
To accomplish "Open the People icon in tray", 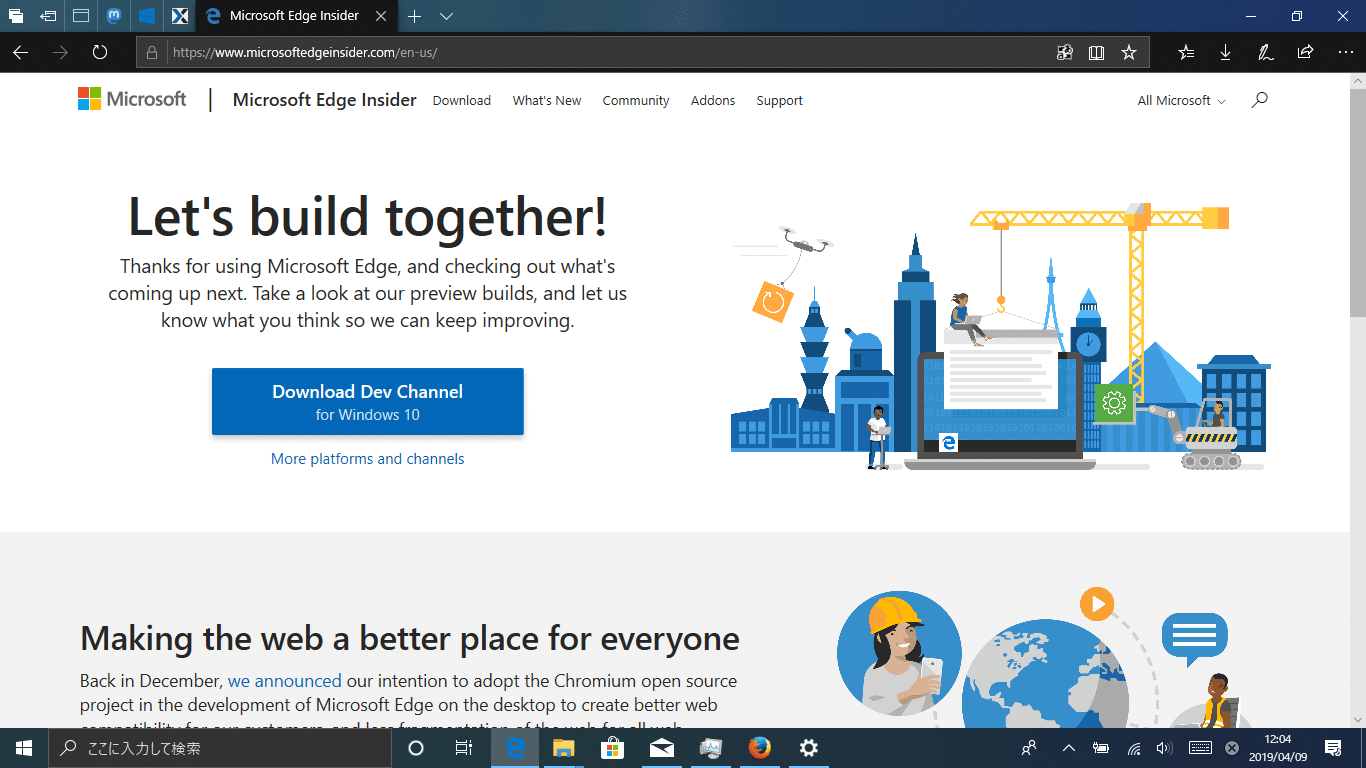I will click(x=1029, y=748).
